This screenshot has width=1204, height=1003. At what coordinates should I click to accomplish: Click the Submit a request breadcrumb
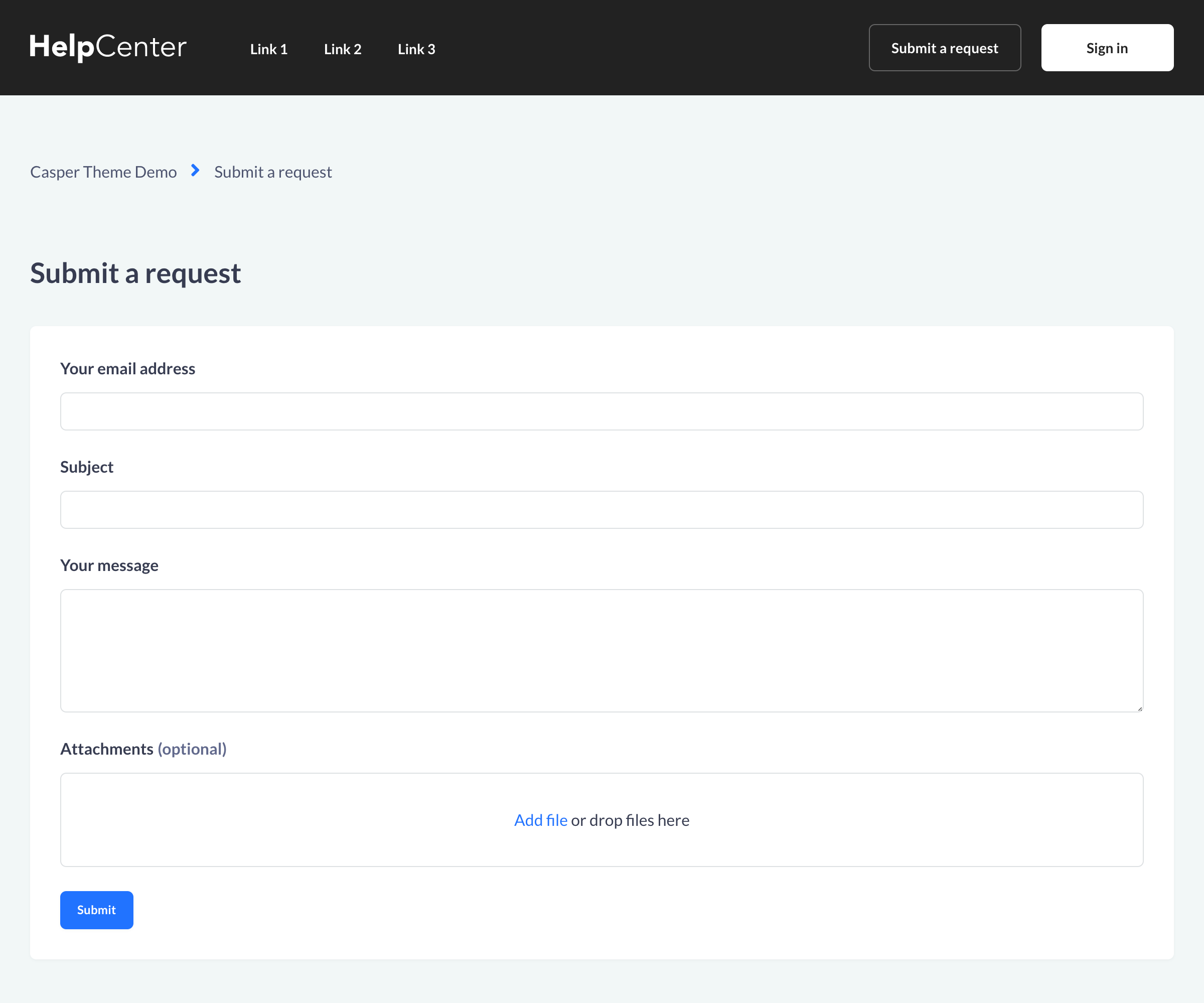[273, 172]
